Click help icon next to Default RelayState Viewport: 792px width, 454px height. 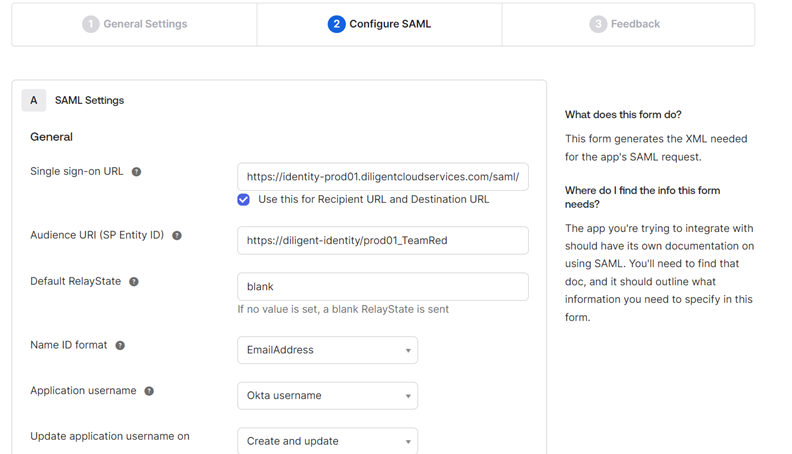click(x=134, y=282)
